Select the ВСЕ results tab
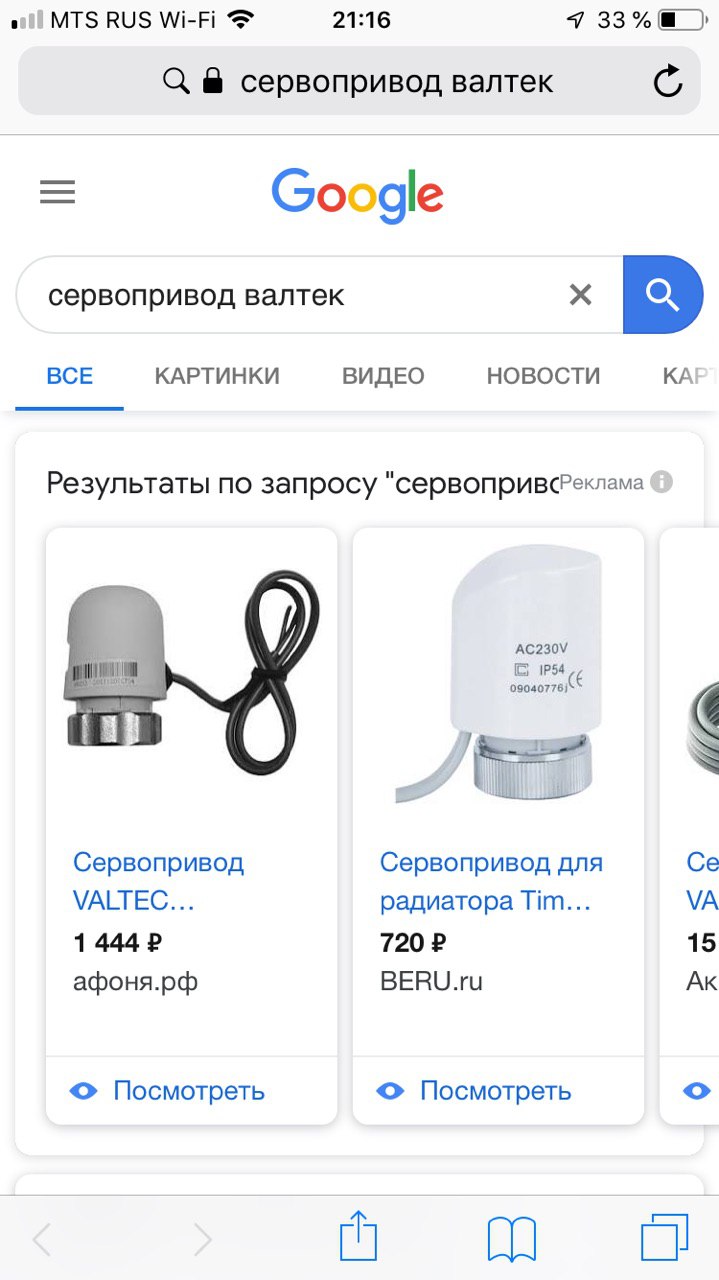 (x=70, y=376)
